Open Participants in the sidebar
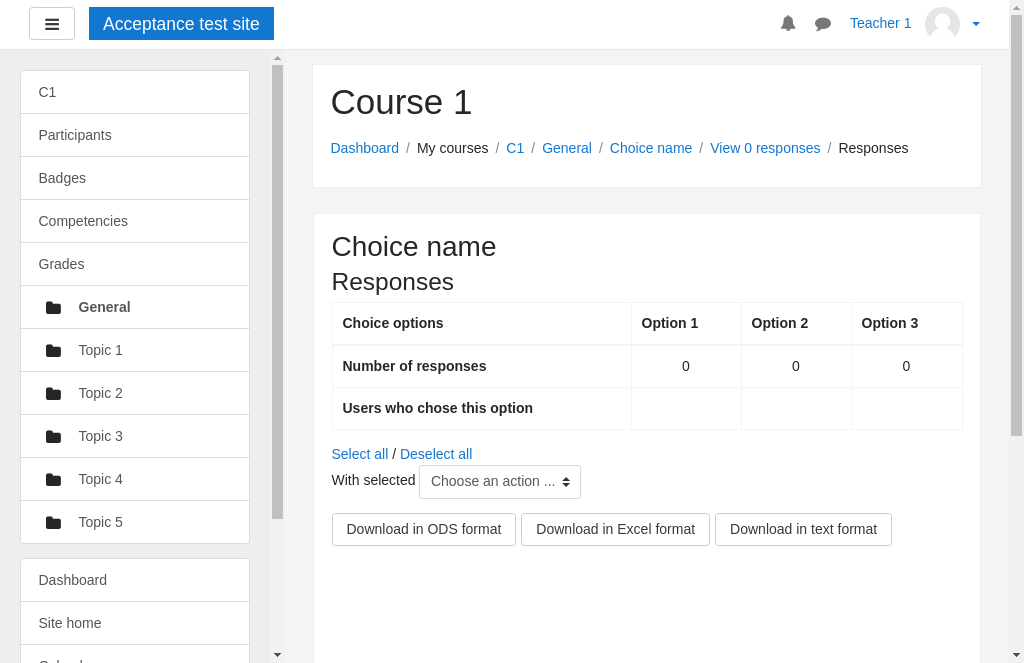Image resolution: width=1024 pixels, height=663 pixels. [135, 135]
